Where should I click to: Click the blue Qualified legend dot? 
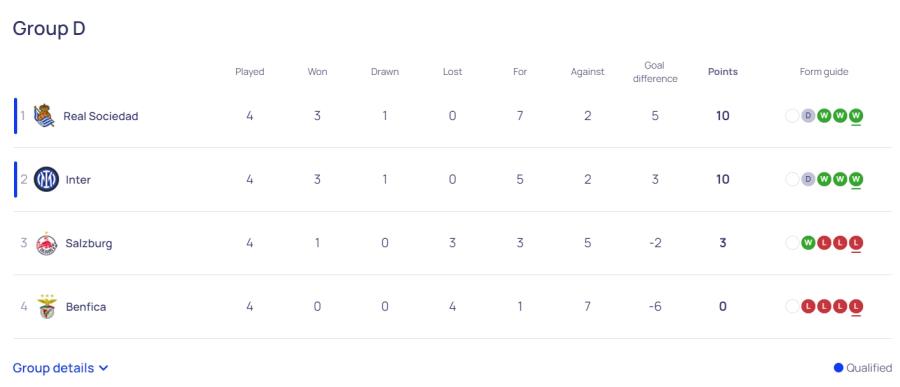(839, 367)
